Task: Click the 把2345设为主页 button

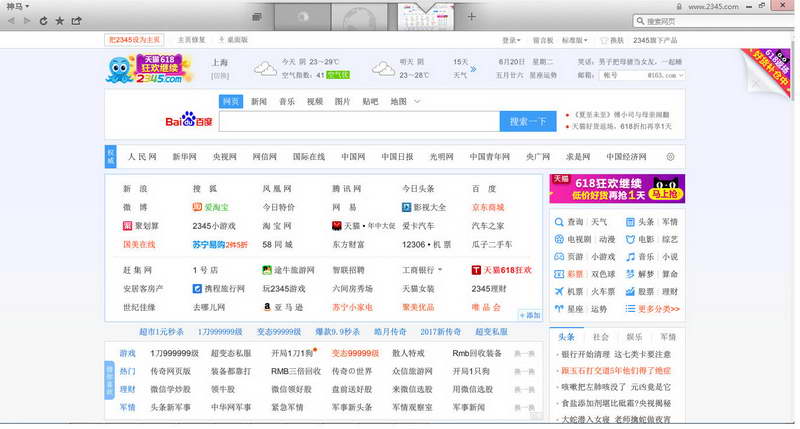Action: tap(134, 40)
